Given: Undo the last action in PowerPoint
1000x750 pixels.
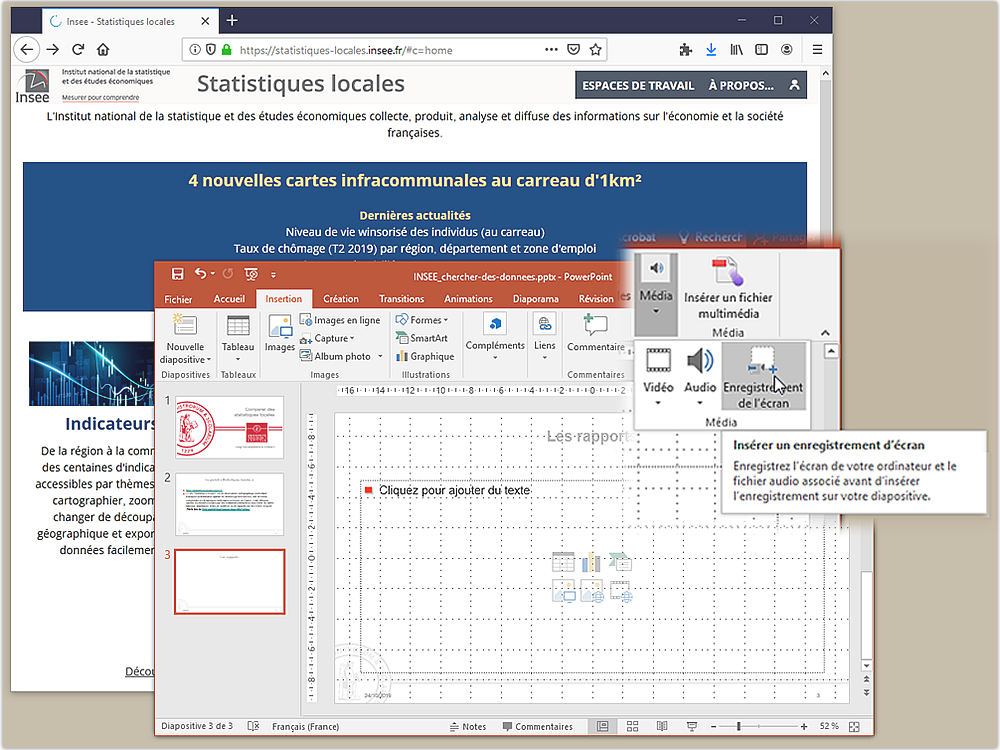Looking at the screenshot, I should click(x=201, y=274).
